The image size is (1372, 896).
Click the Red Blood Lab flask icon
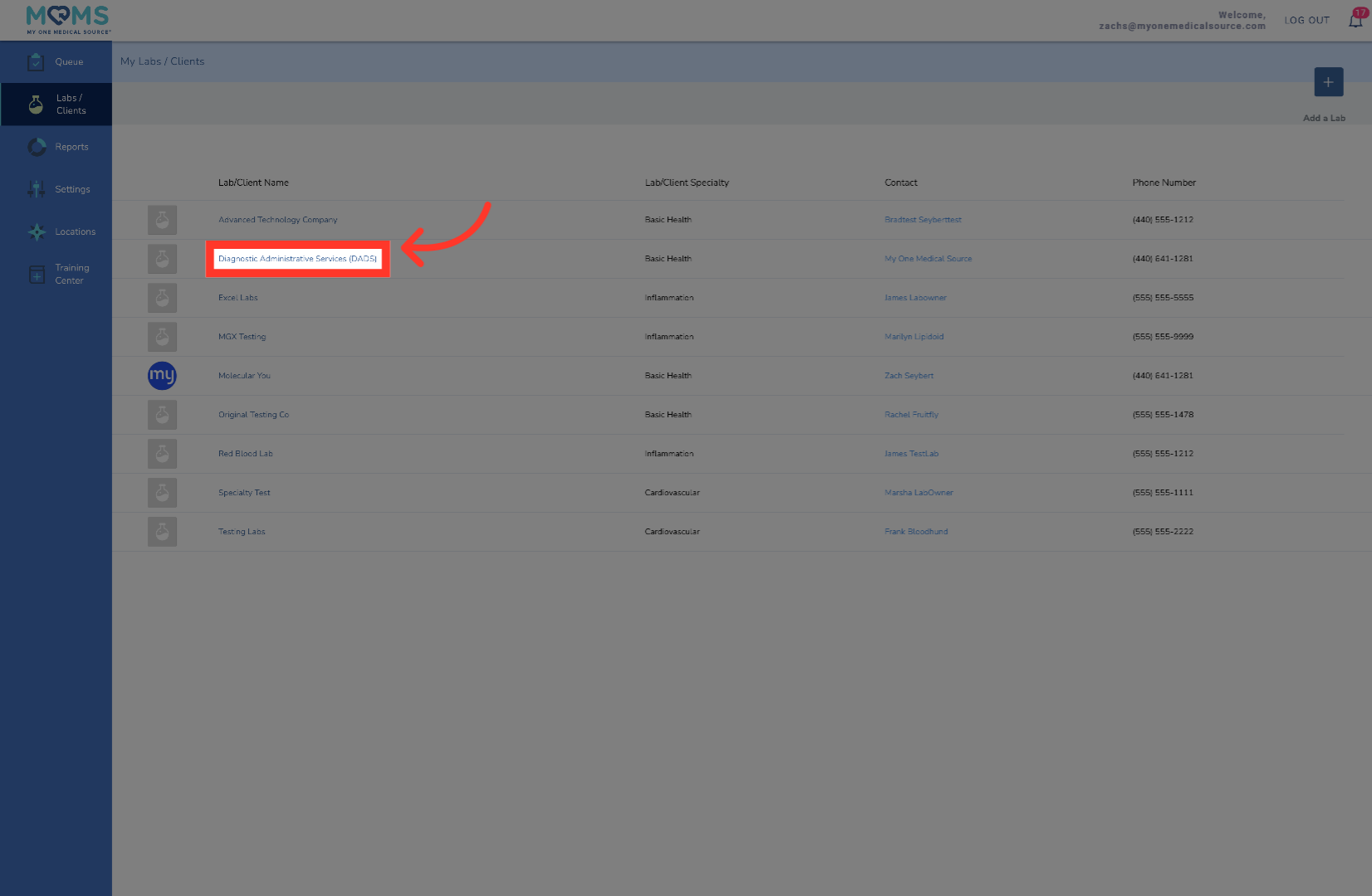(x=162, y=454)
